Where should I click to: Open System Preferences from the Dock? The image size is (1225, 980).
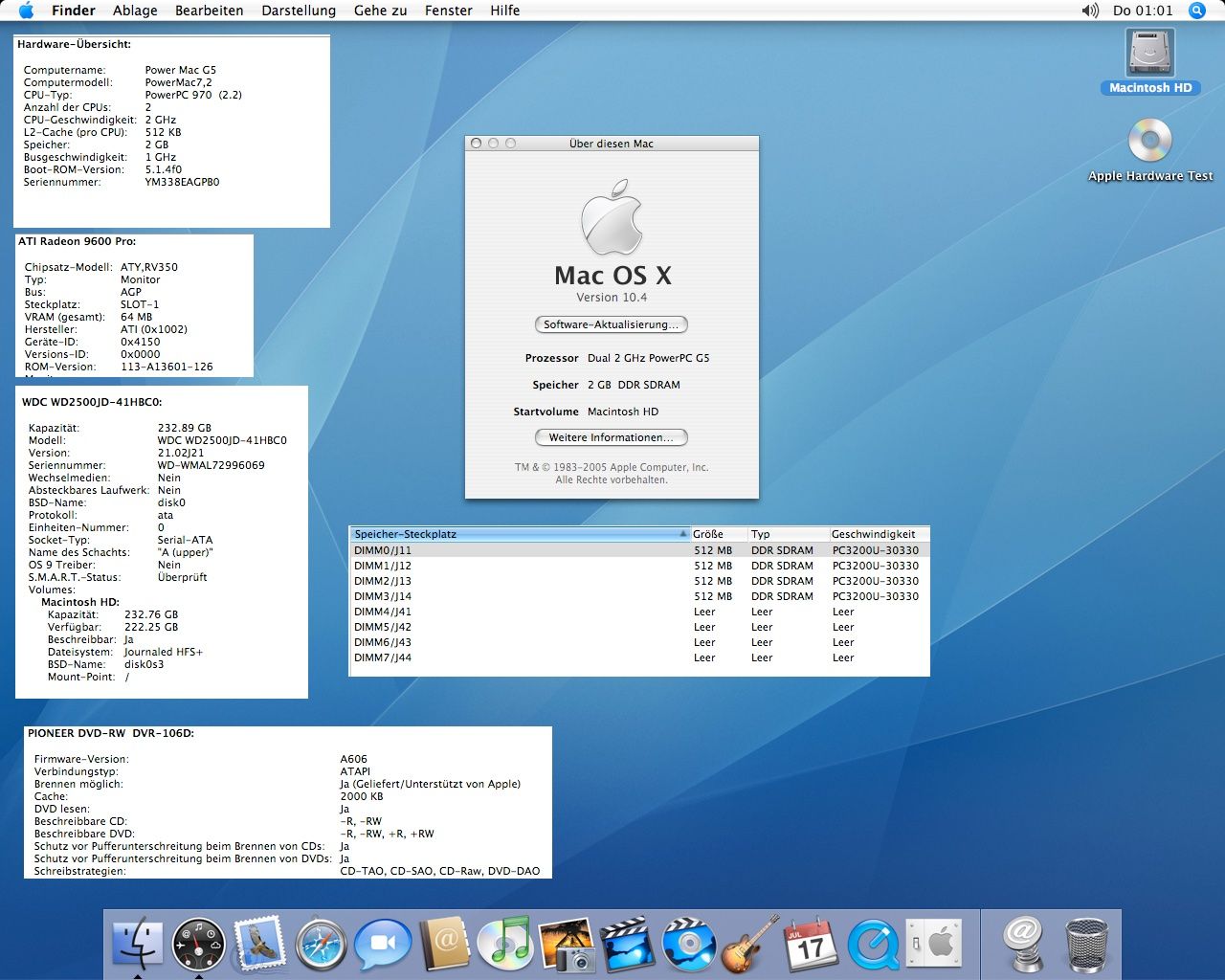[x=933, y=944]
